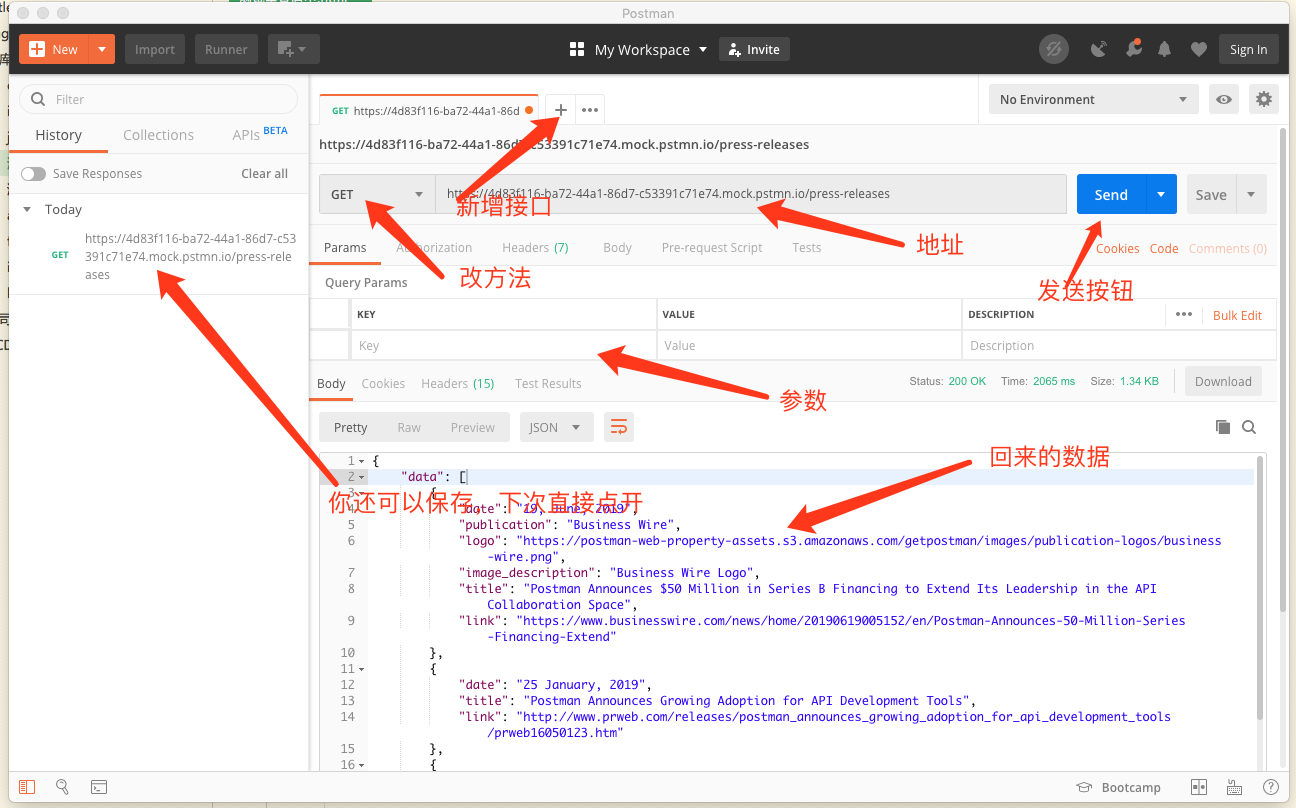1296x808 pixels.
Task: Download the response
Action: [x=1223, y=381]
